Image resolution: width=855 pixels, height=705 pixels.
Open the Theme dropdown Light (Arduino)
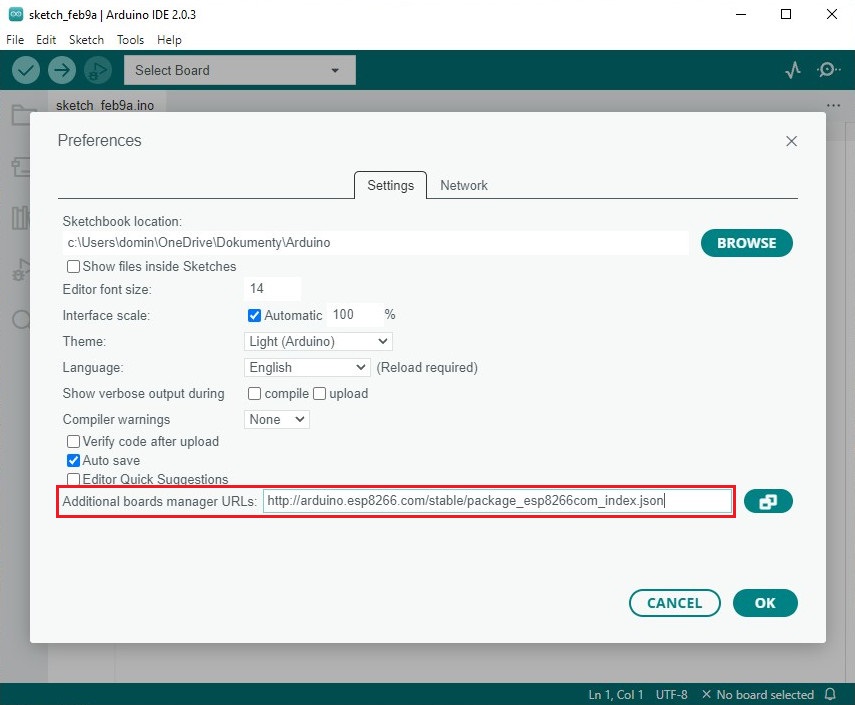coord(318,342)
